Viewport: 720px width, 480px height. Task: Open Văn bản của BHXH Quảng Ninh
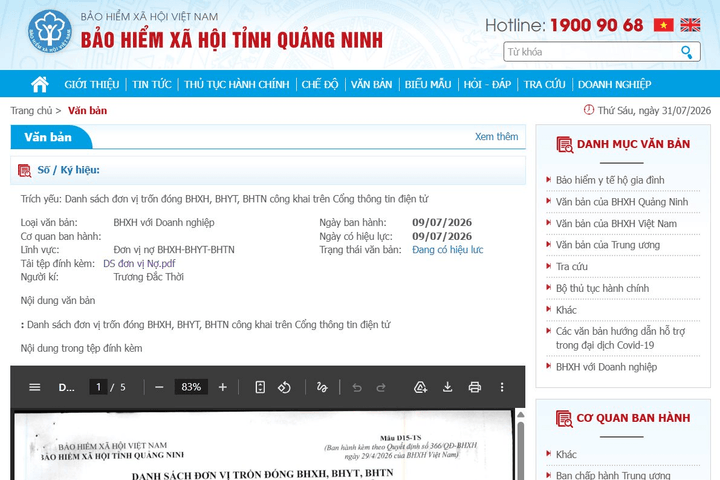(622, 202)
